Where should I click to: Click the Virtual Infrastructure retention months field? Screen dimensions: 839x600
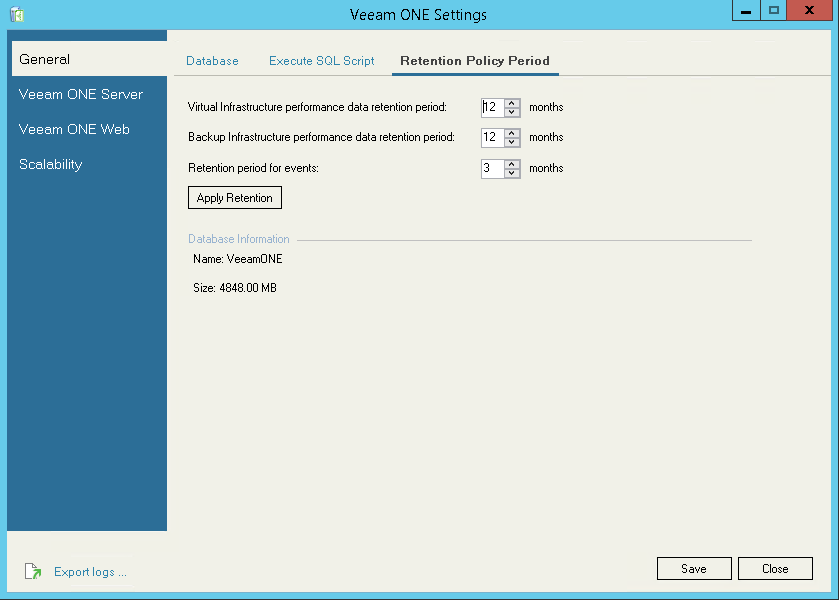coord(492,107)
